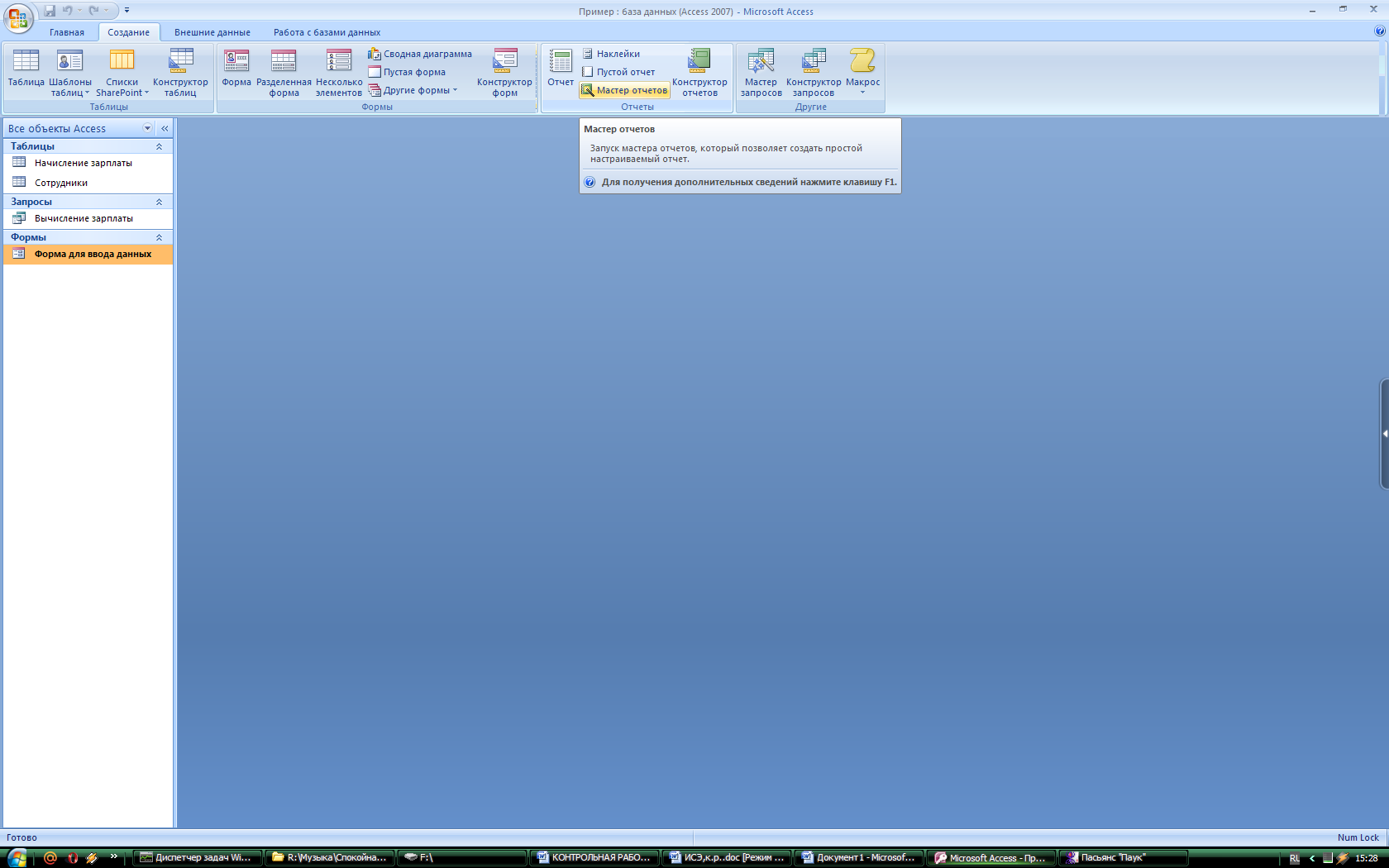Select the Сотрудники table
1389x868 pixels.
coord(88,183)
